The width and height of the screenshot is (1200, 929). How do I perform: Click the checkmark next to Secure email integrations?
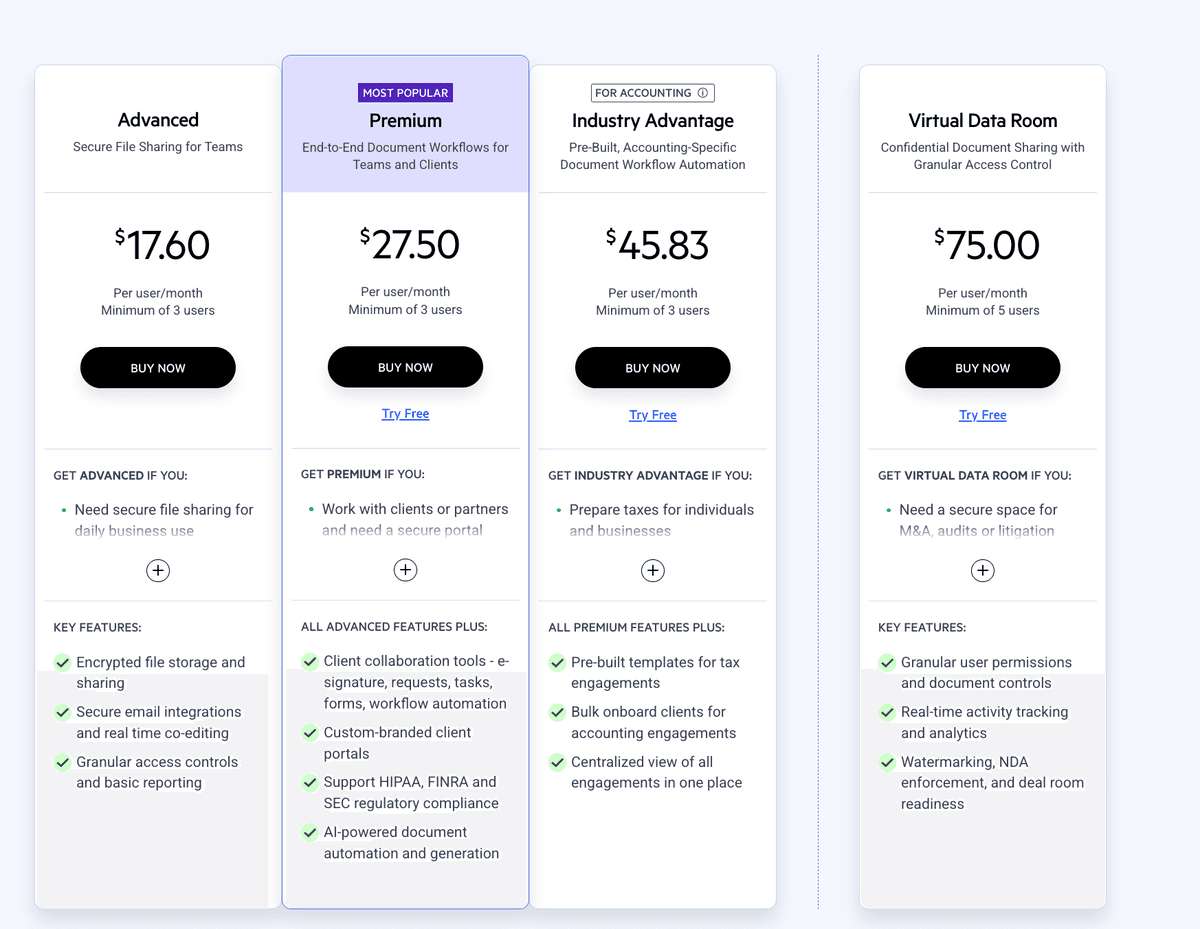click(61, 712)
